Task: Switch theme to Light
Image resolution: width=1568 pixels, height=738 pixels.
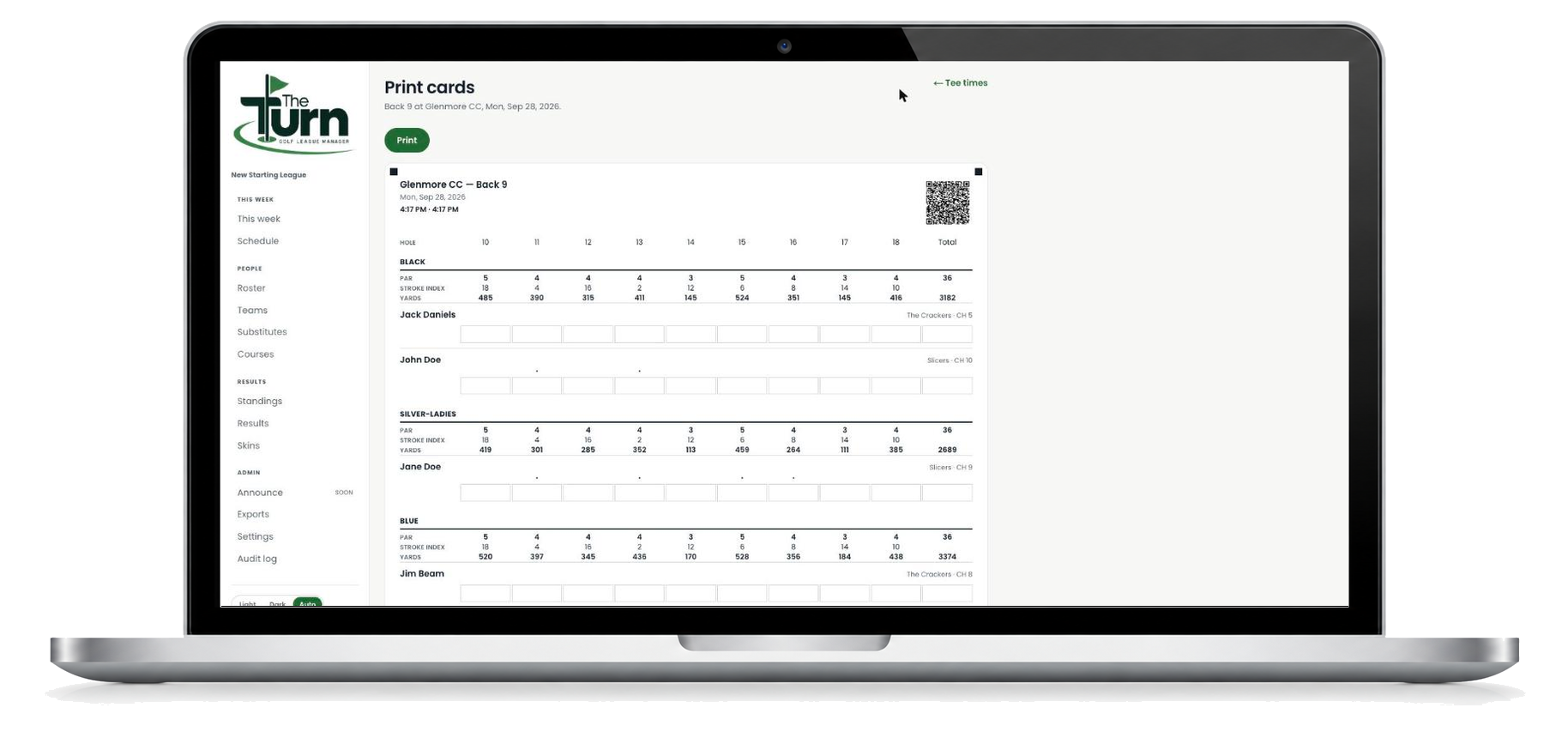Action: [x=248, y=603]
